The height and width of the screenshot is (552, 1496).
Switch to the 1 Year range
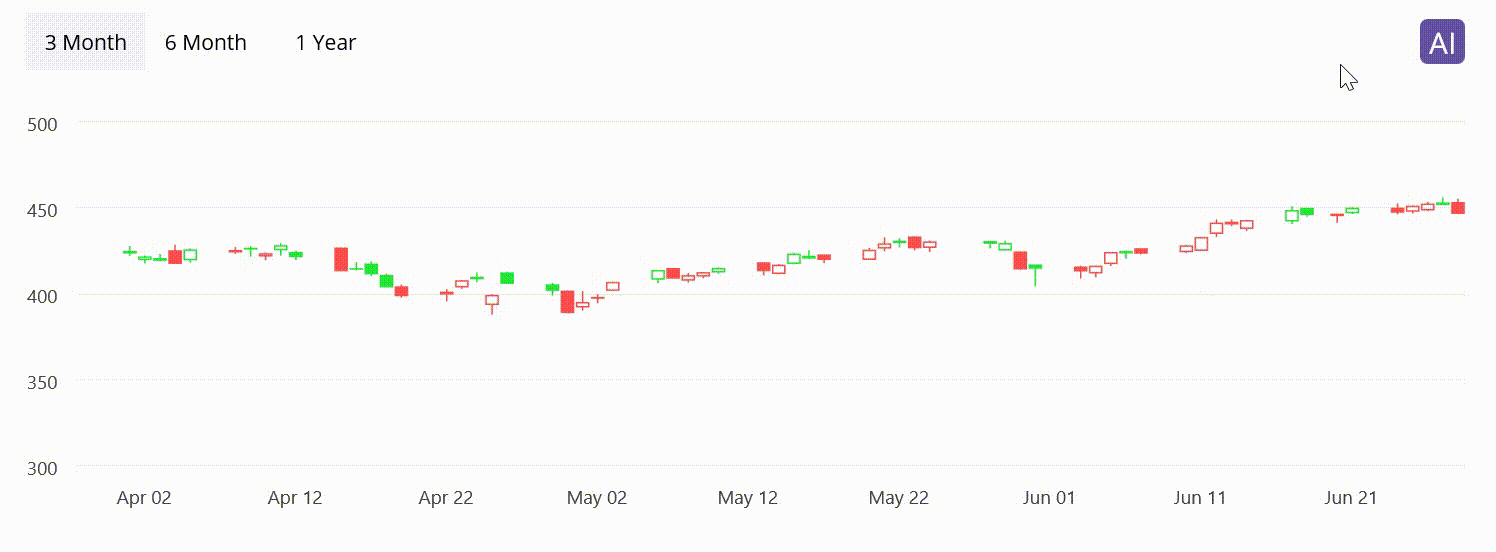325,42
